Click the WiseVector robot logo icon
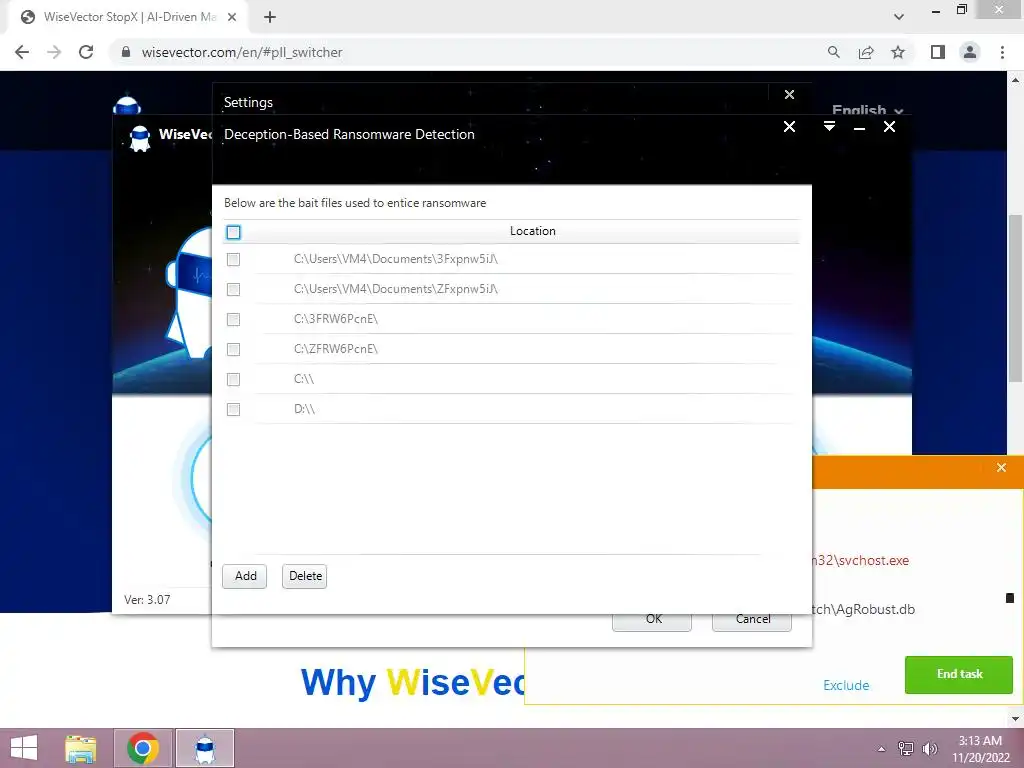Screen dimensions: 1024x768 click(x=140, y=138)
